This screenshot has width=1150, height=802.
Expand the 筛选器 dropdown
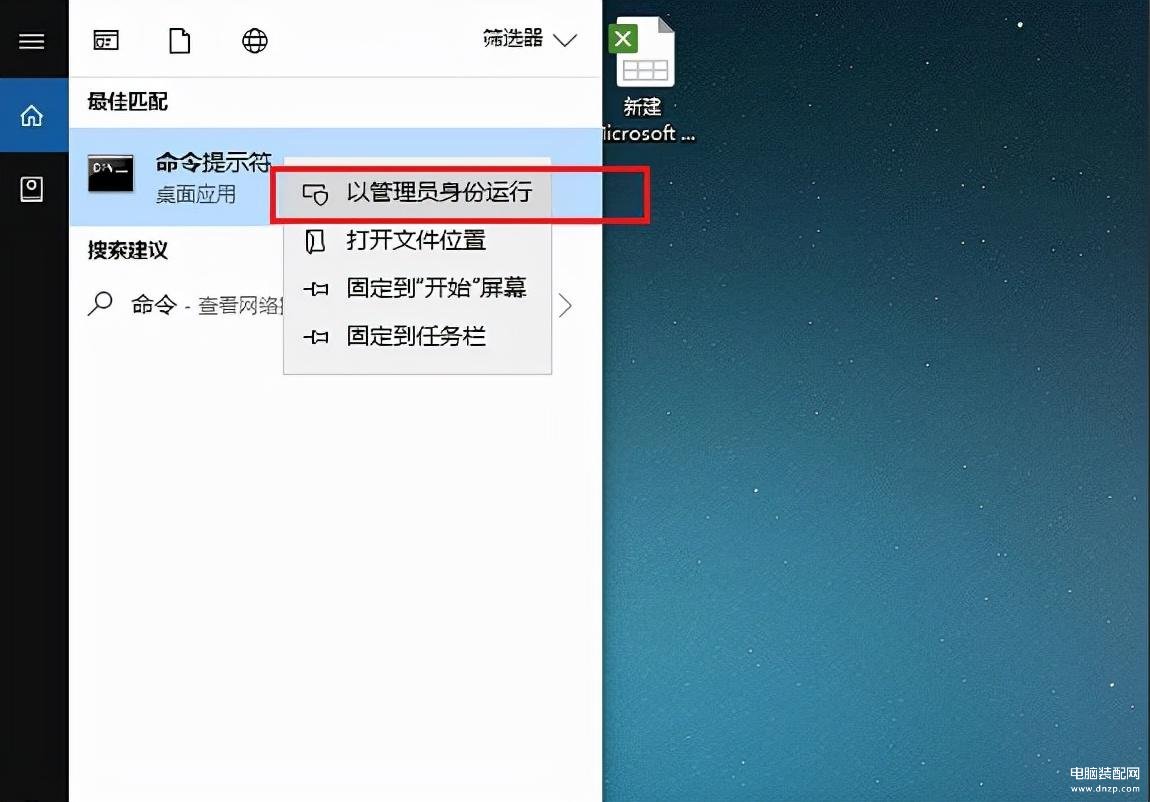530,38
